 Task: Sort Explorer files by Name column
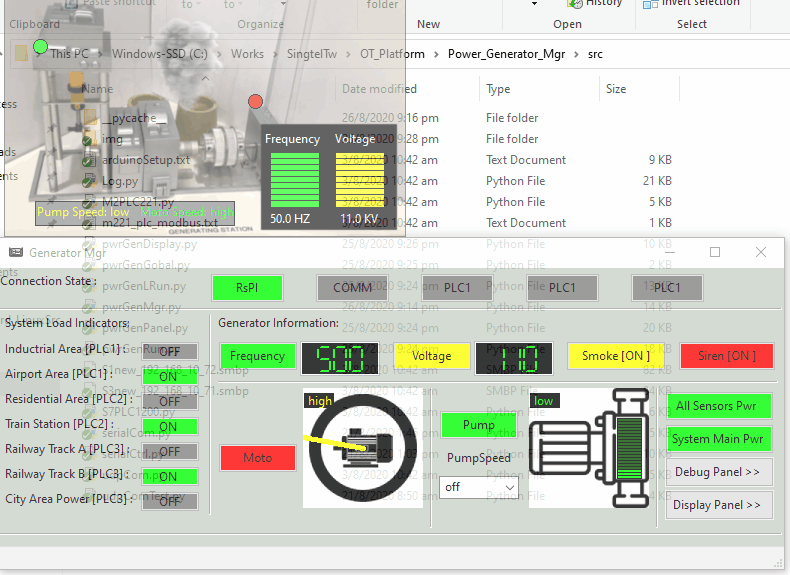click(x=97, y=89)
